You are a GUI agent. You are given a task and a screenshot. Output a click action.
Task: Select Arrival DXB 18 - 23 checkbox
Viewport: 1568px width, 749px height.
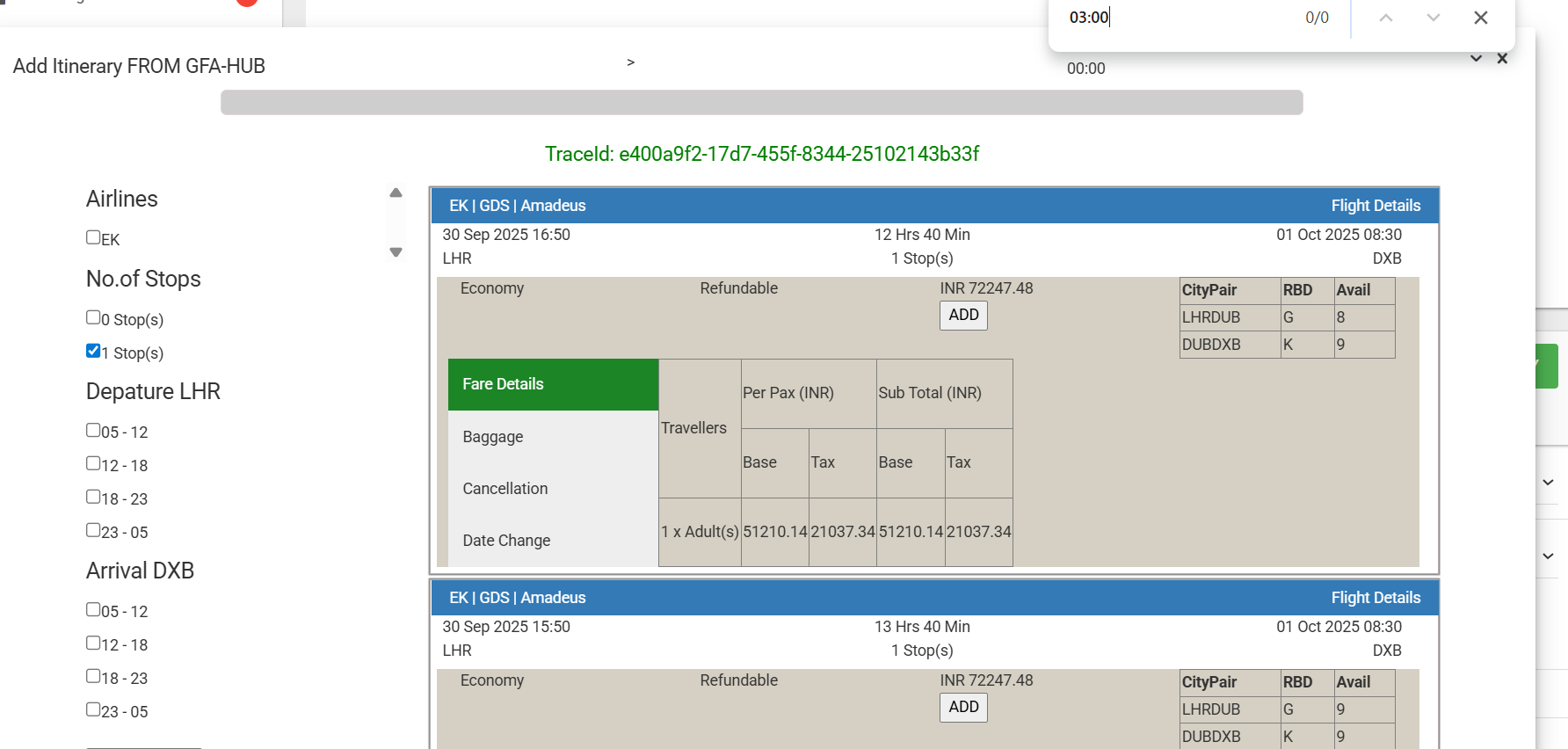click(x=93, y=676)
